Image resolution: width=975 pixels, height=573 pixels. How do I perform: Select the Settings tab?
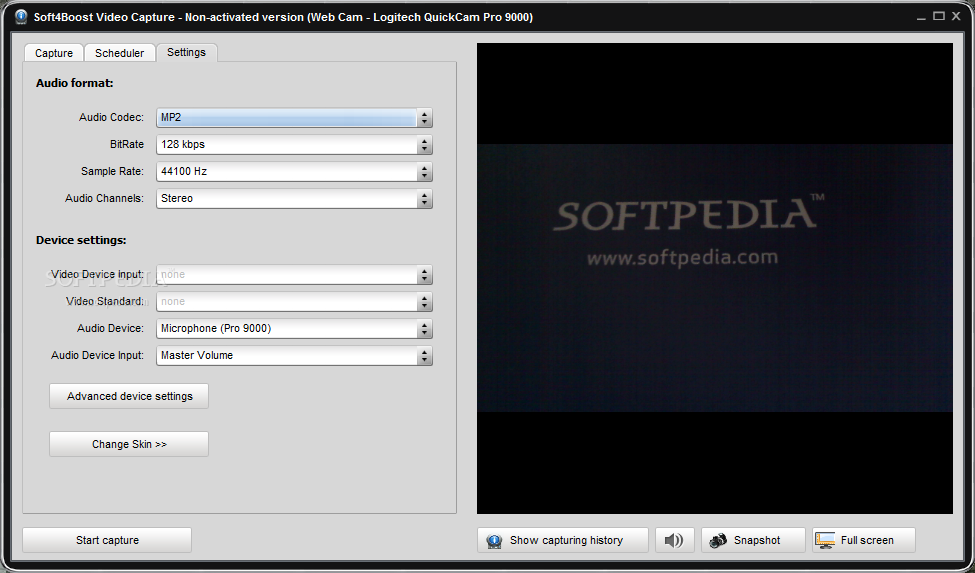(x=187, y=52)
